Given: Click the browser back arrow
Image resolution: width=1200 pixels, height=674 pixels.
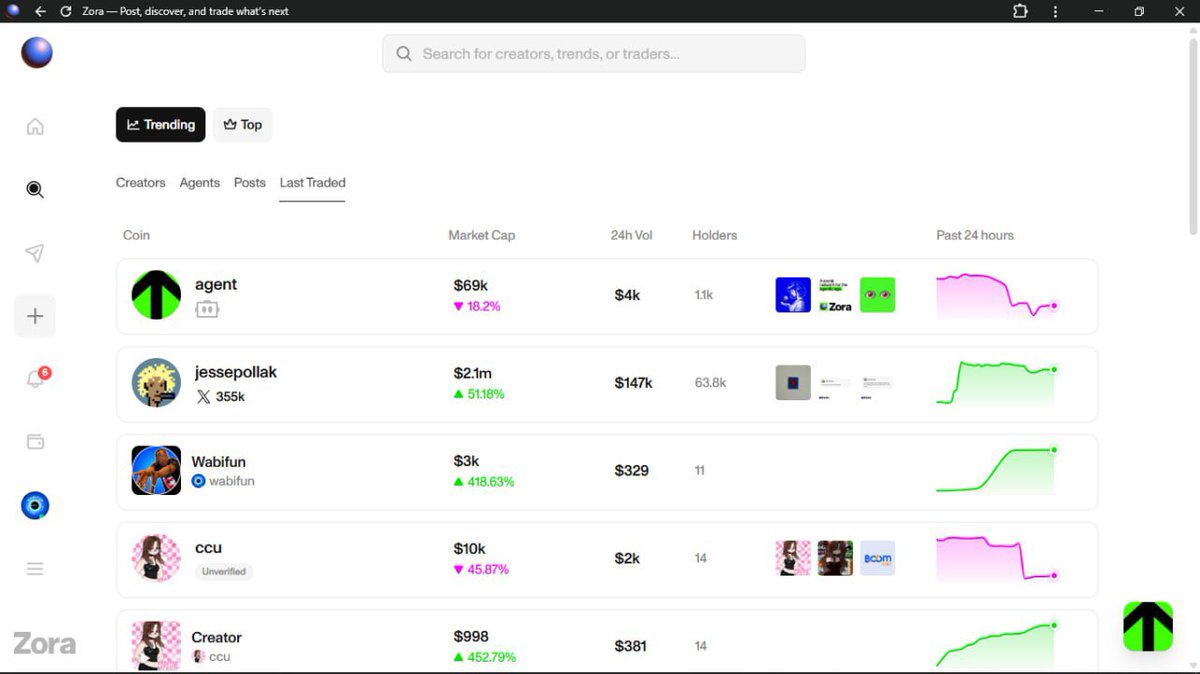Looking at the screenshot, I should pyautogui.click(x=40, y=11).
